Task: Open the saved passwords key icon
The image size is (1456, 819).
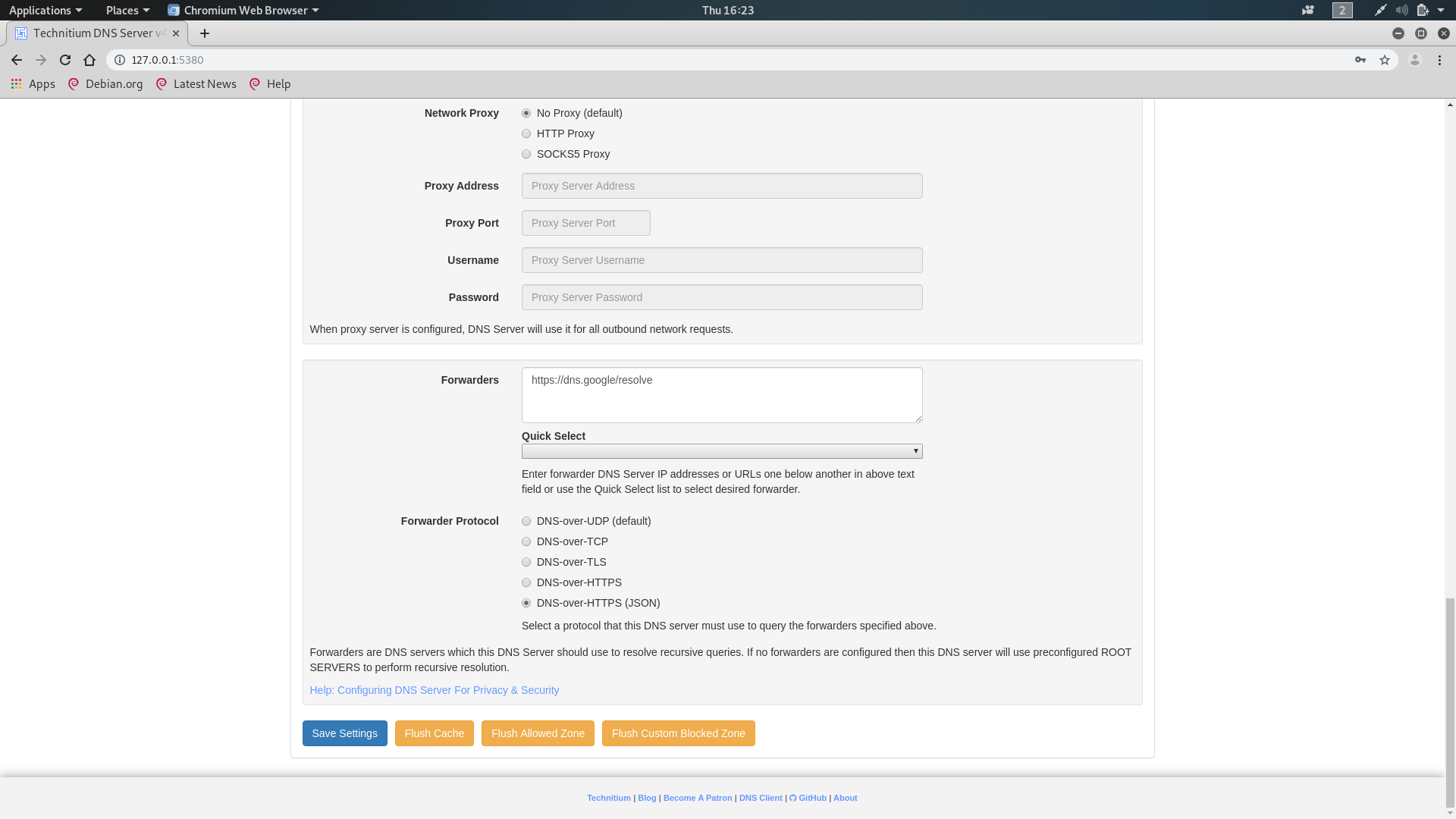Action: (x=1360, y=59)
